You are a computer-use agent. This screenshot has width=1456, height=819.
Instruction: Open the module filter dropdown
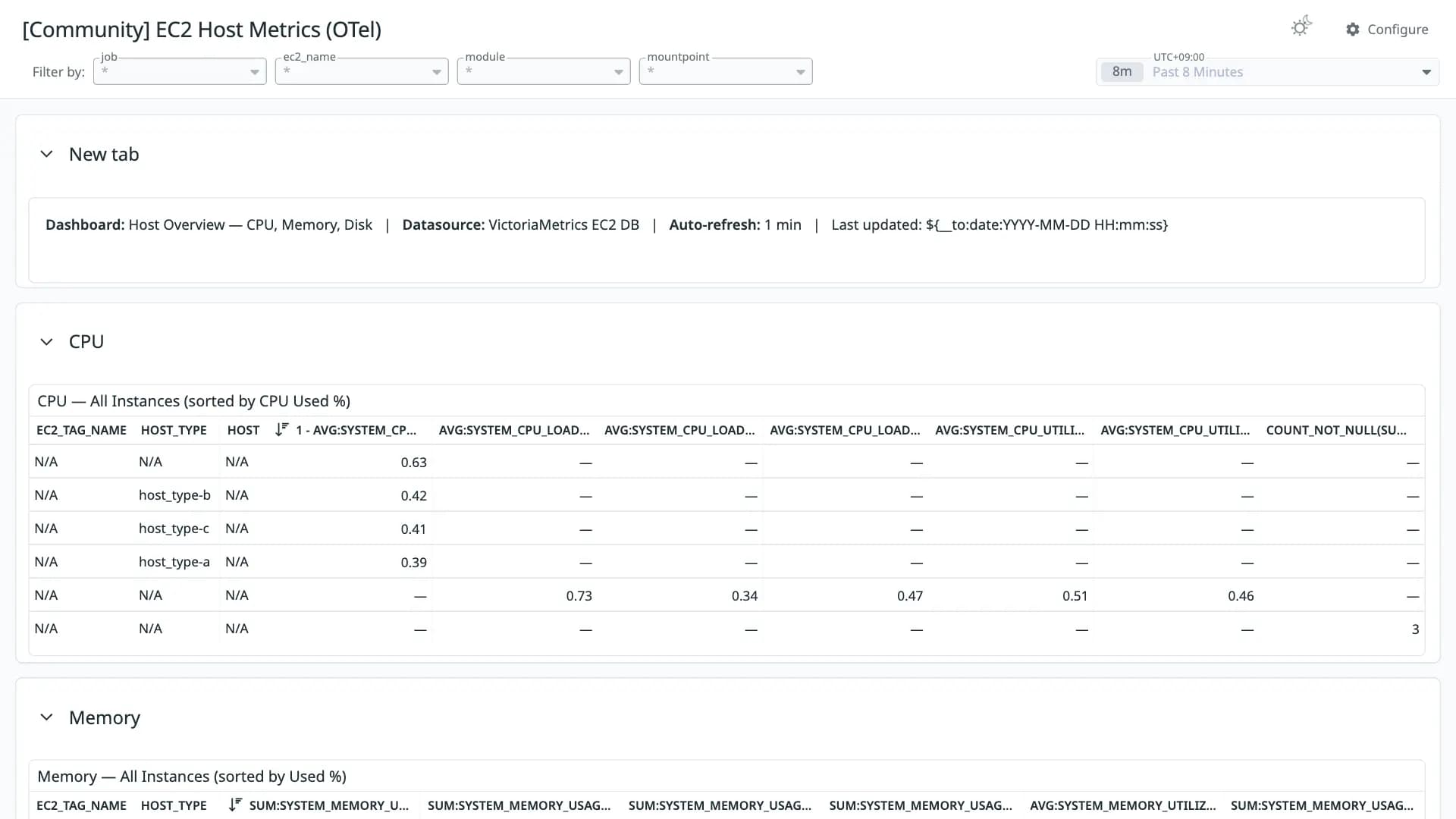544,71
